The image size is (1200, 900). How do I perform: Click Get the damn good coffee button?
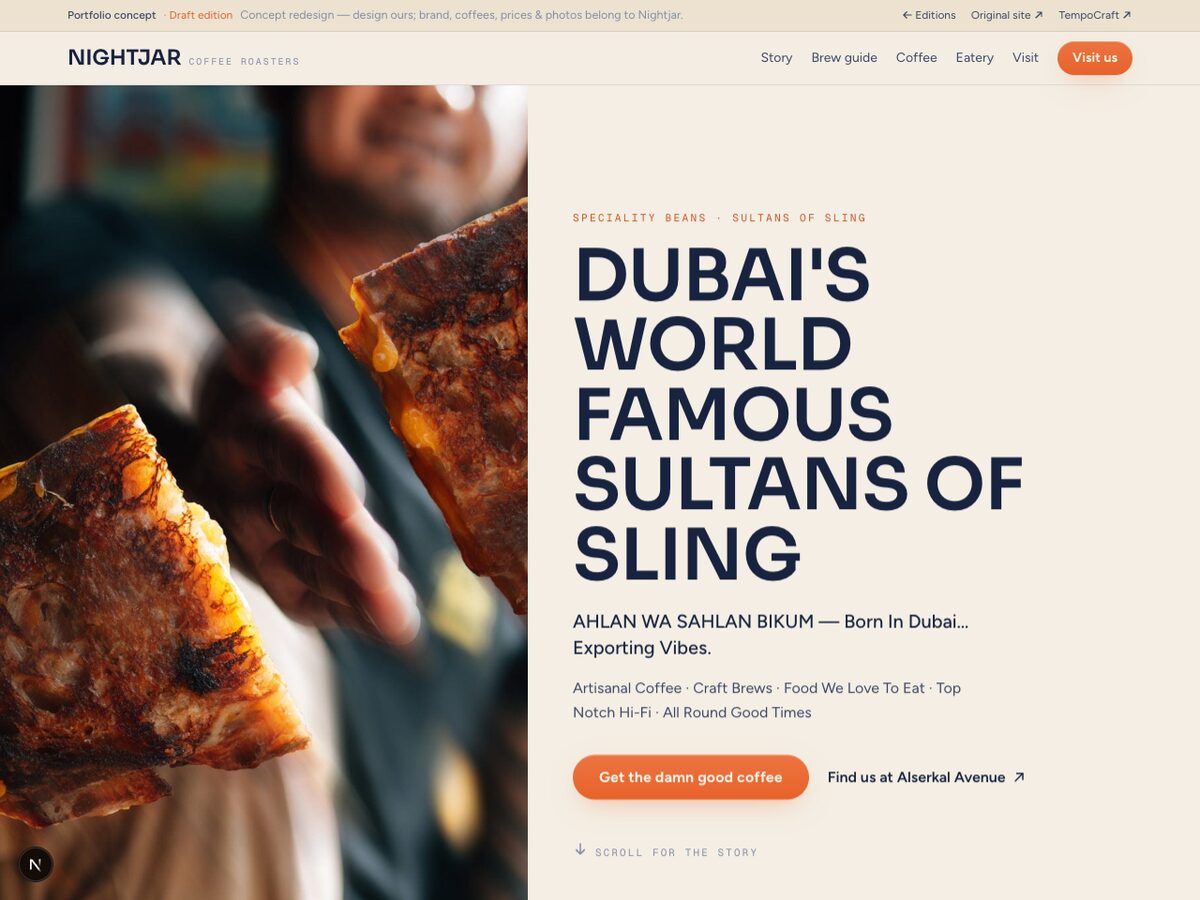(x=690, y=777)
